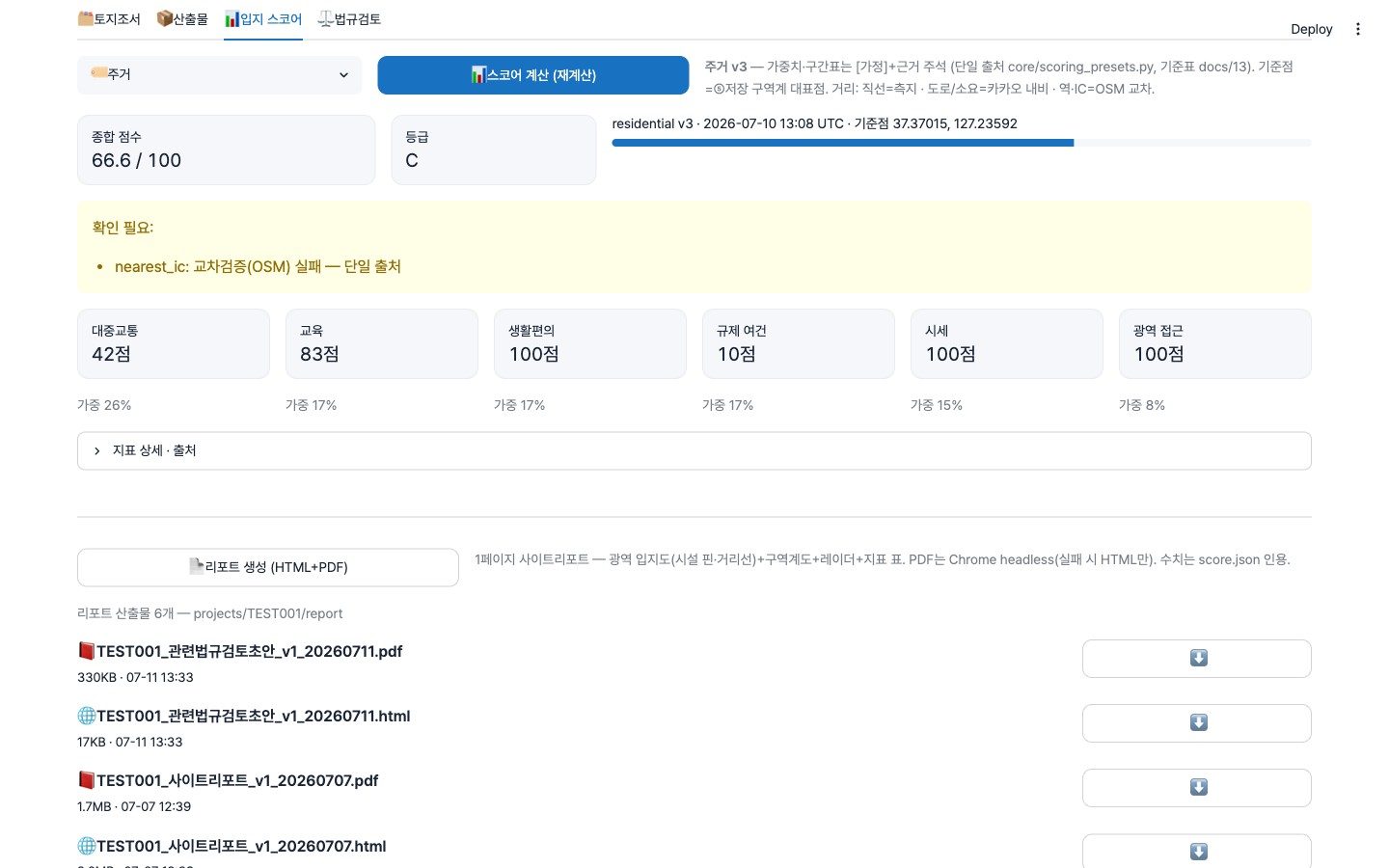Click the 교육 83점 card
Image resolution: width=1389 pixels, height=868 pixels.
click(x=382, y=343)
